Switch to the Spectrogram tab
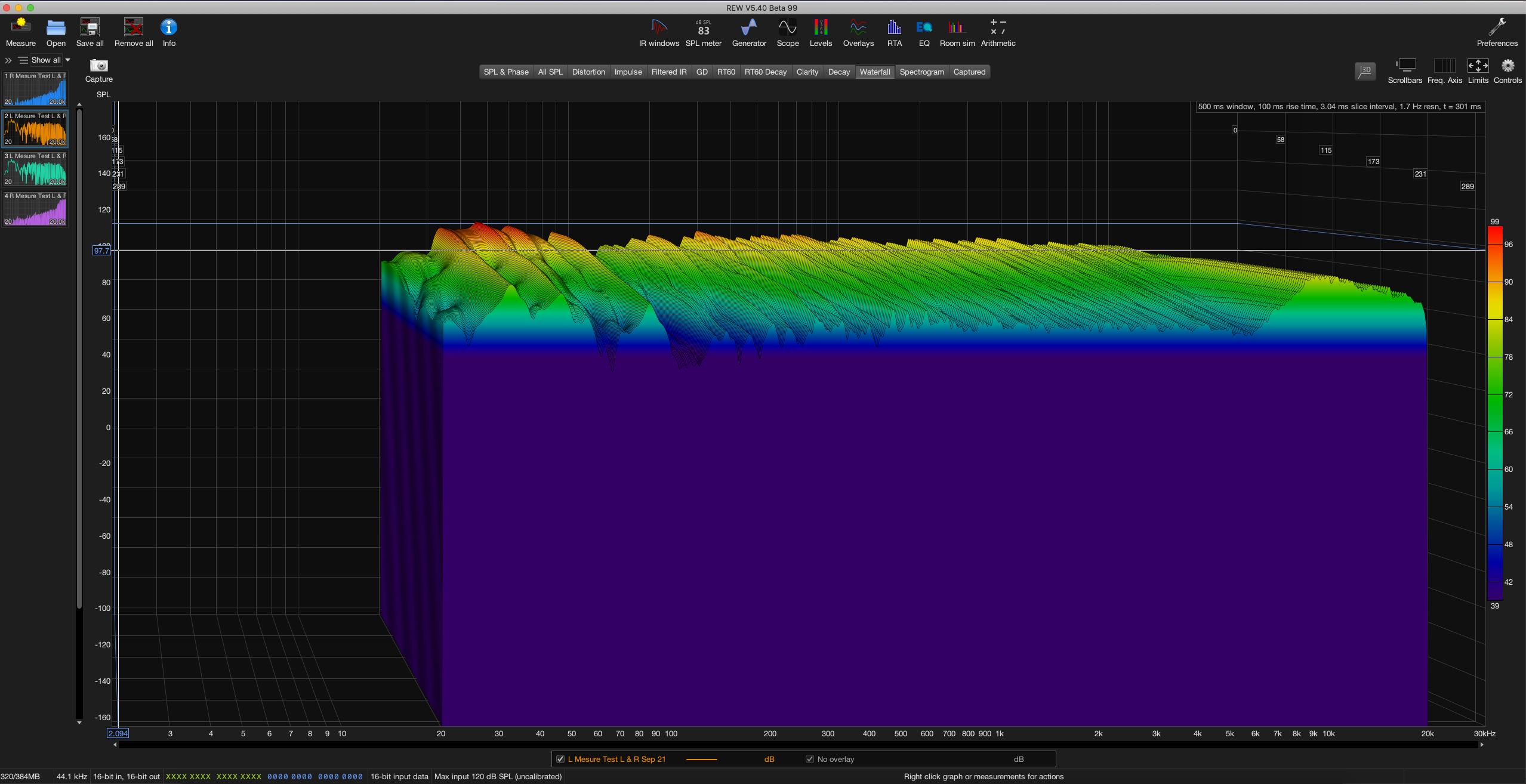Screen dimensions: 1526x784 921,72
